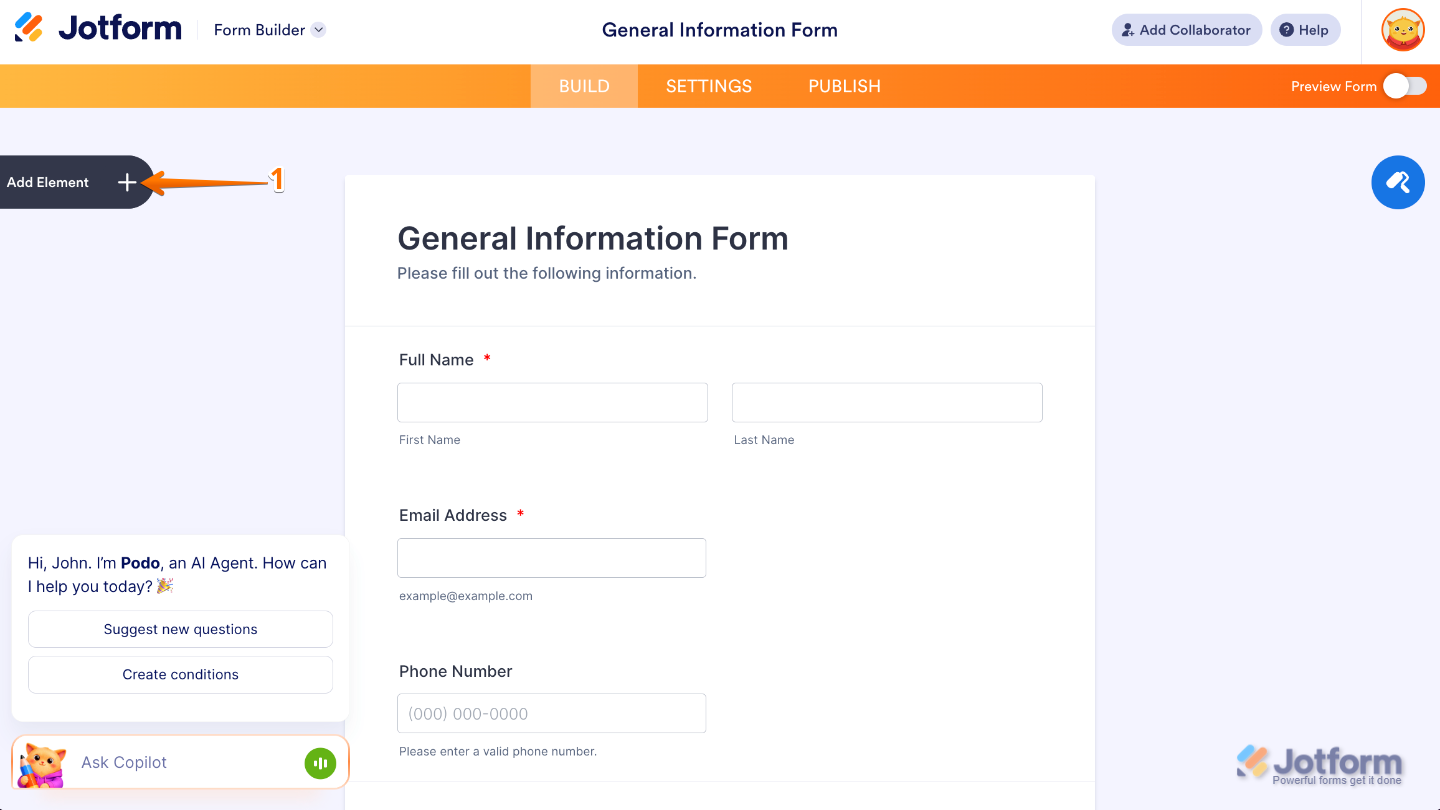Open the Podo AI agent via the blue circular icon
The width and height of the screenshot is (1440, 810).
[x=1397, y=182]
